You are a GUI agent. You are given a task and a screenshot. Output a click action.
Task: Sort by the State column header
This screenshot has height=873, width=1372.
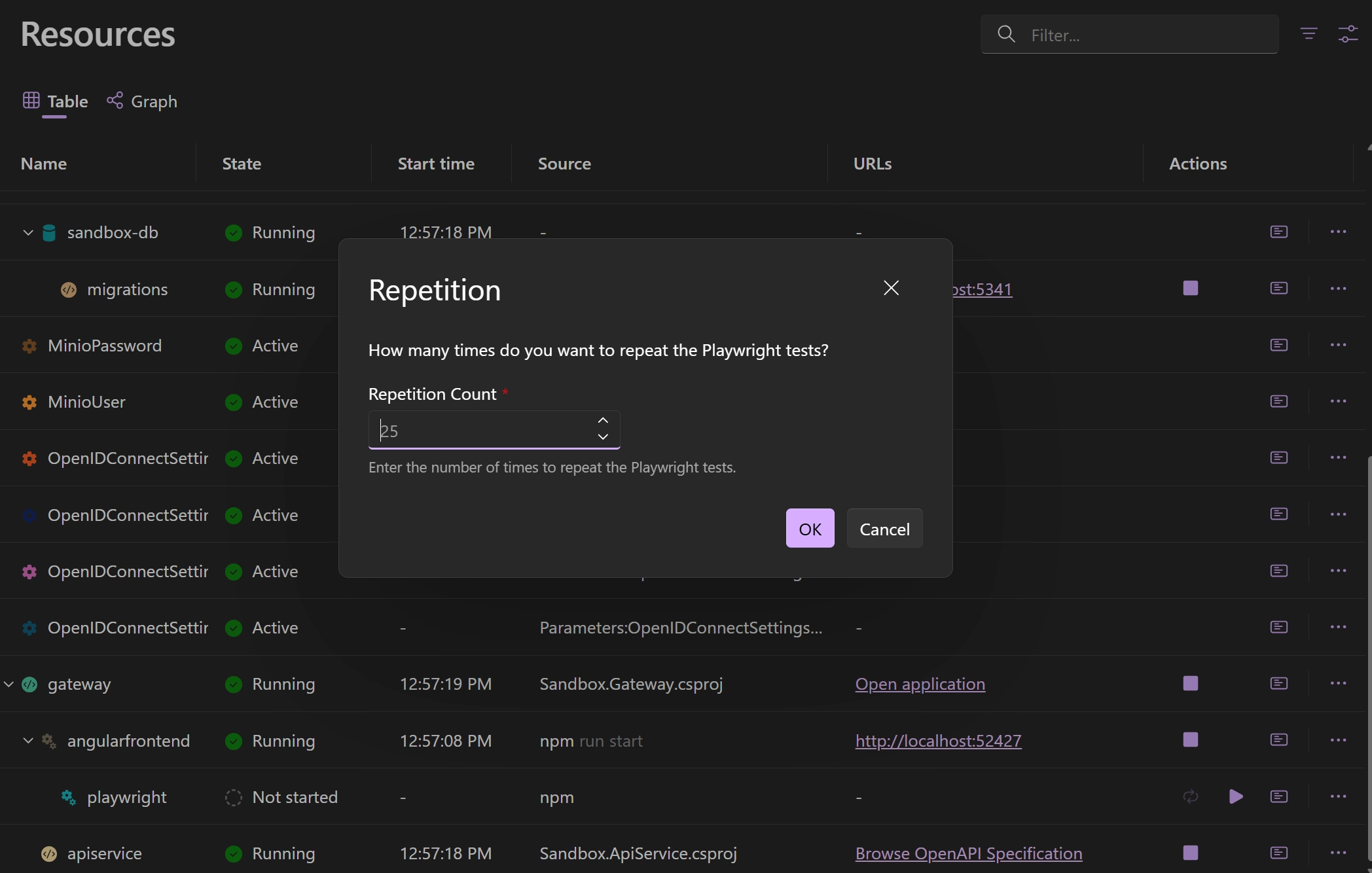(x=242, y=164)
